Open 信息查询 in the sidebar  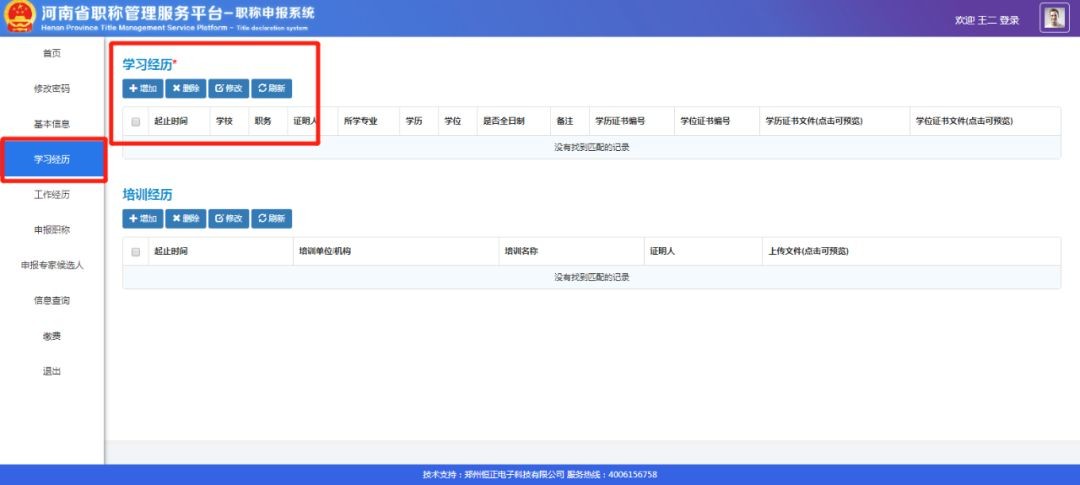[x=52, y=301]
